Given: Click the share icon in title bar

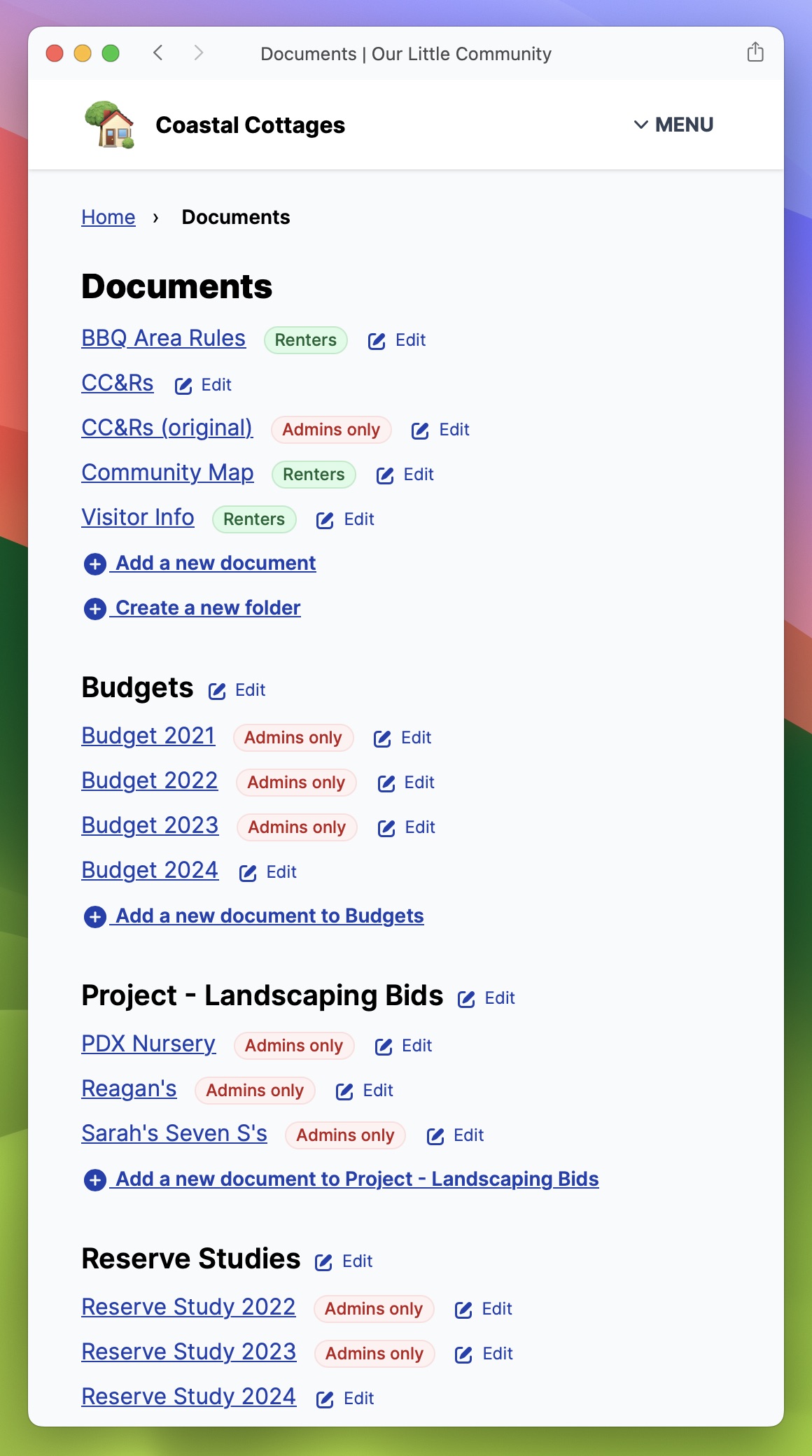Looking at the screenshot, I should point(755,52).
